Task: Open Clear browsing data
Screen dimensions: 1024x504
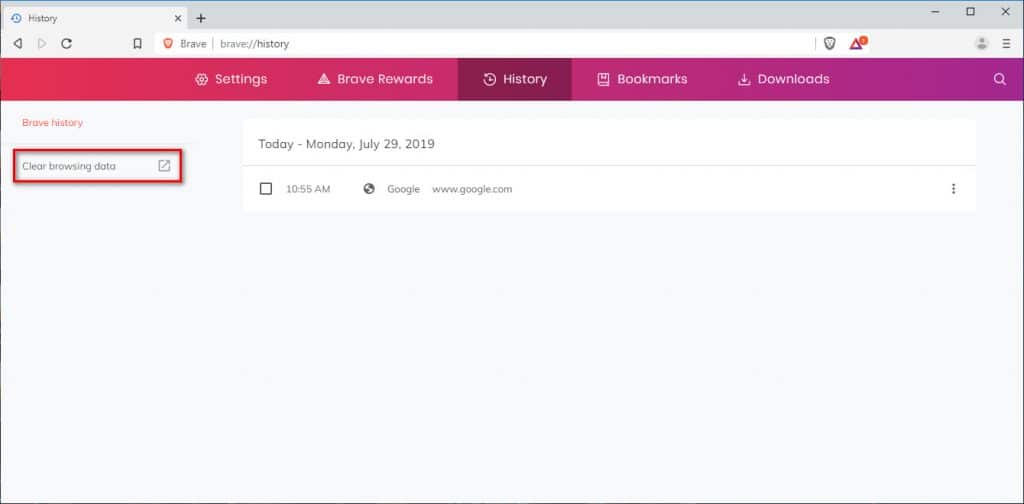Action: click(x=97, y=166)
